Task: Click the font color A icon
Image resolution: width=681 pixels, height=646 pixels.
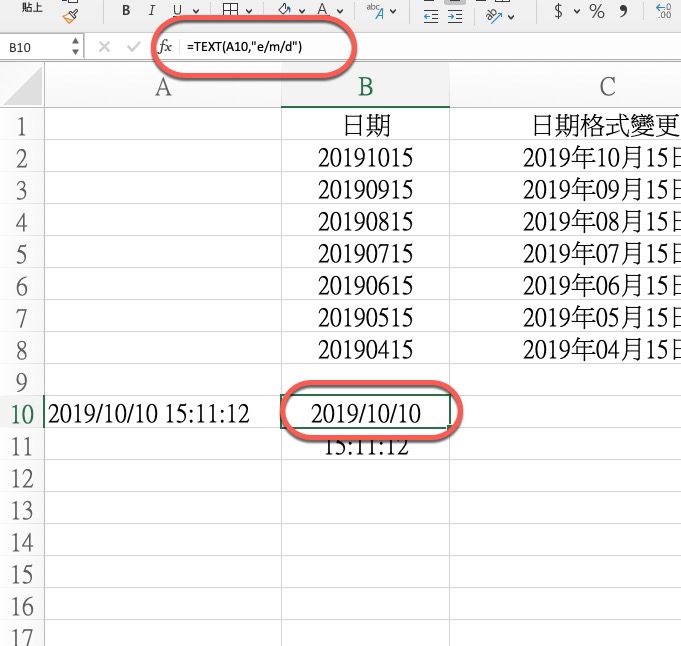Action: (322, 9)
